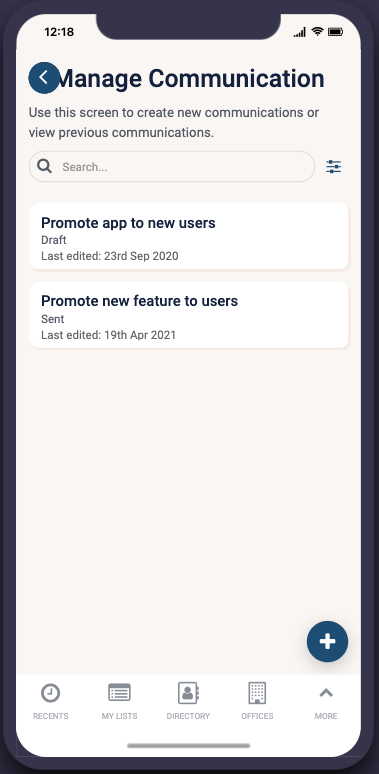Viewport: 379px width, 774px height.
Task: Tap the back arrow button
Action: point(44,77)
